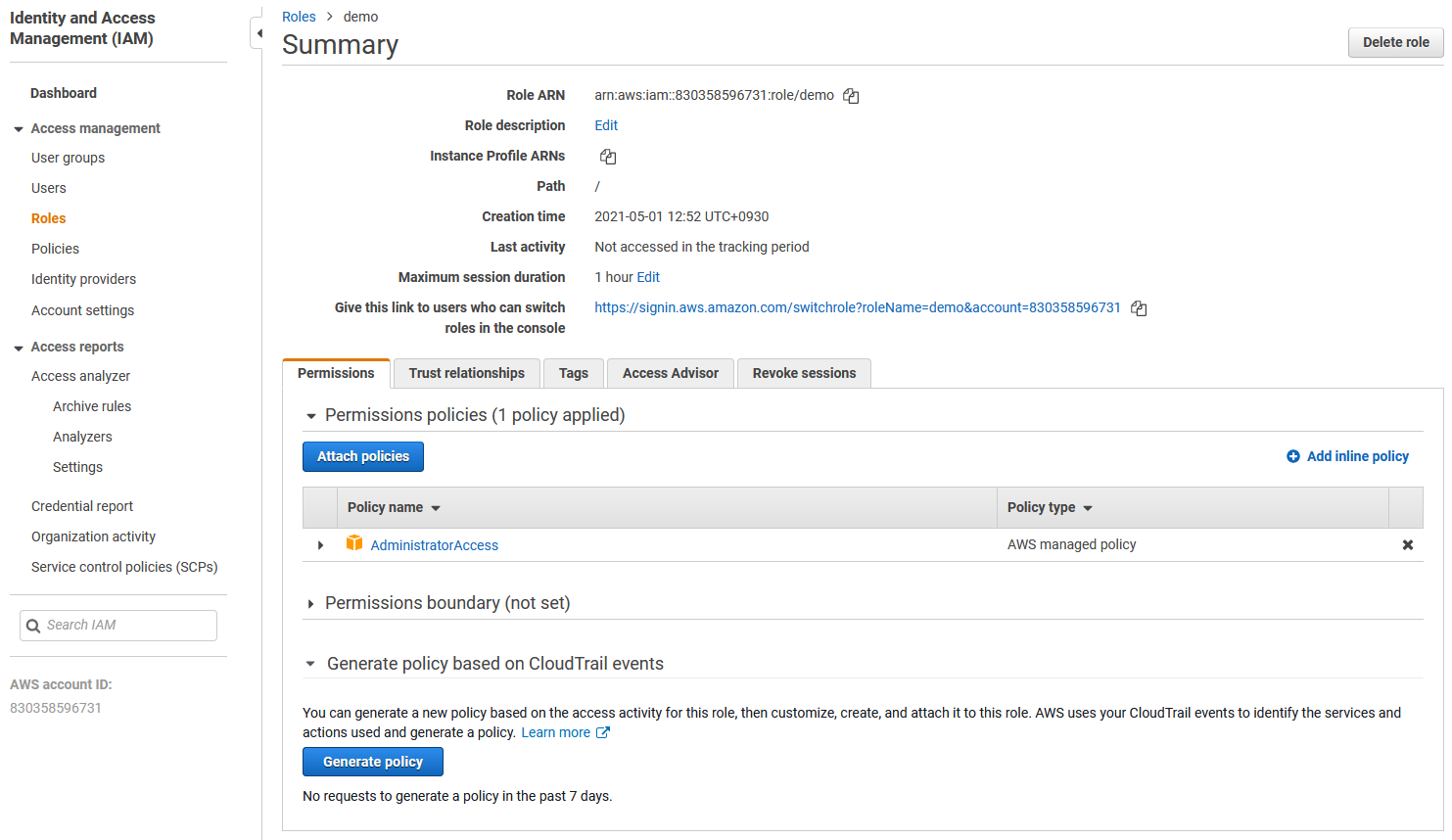Click the AWS managed policy type cell

pos(1071,544)
